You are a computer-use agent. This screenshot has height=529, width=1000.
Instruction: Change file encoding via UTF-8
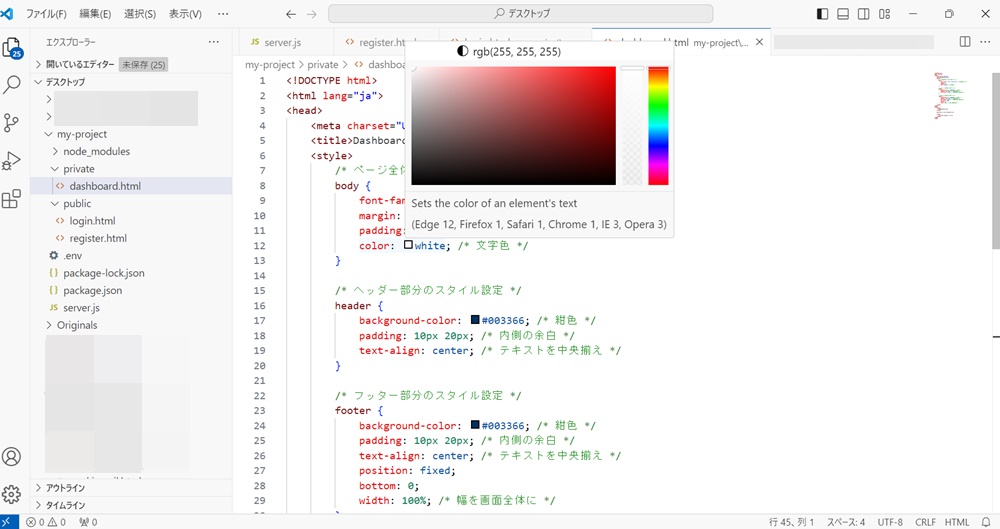[890, 522]
